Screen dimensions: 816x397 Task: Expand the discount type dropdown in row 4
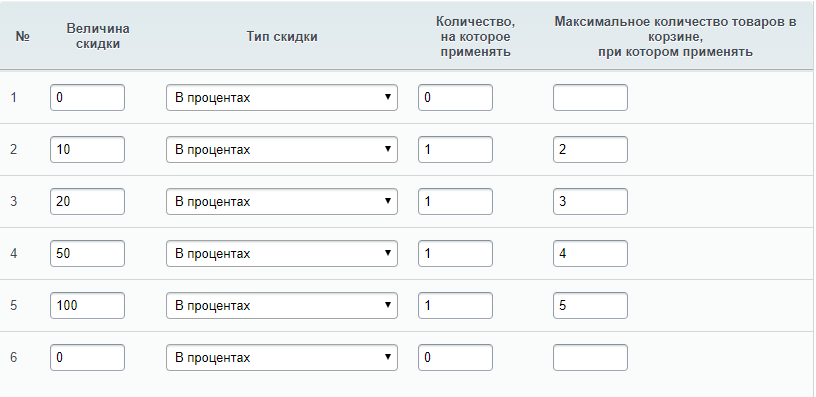pos(282,254)
